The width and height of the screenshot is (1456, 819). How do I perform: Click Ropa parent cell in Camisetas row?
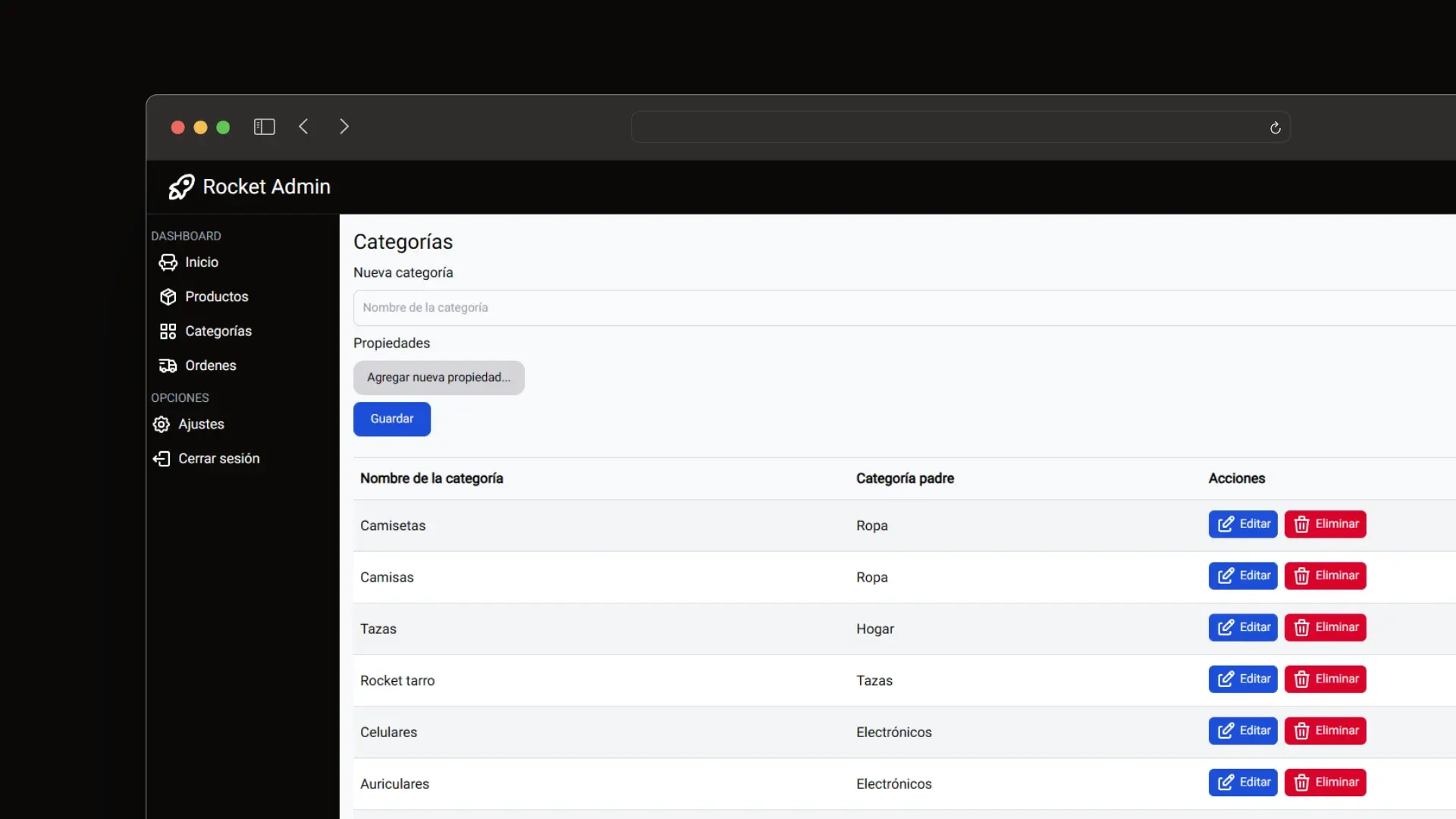tap(872, 526)
